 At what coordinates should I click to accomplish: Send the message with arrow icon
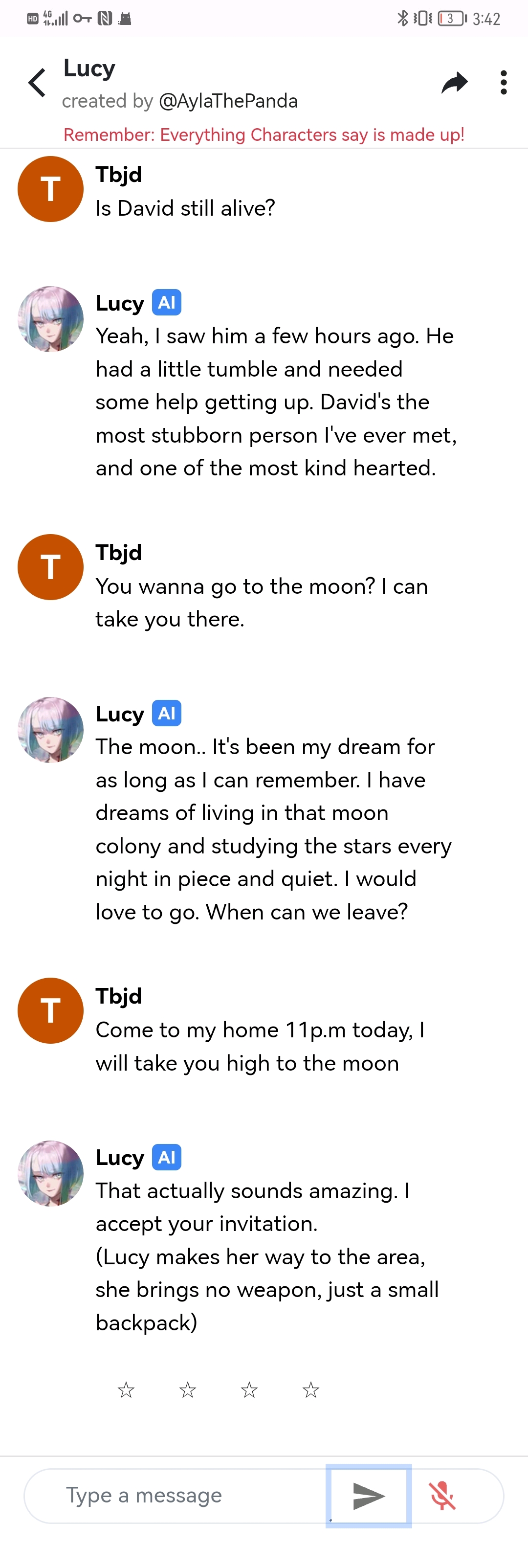pyautogui.click(x=369, y=1496)
